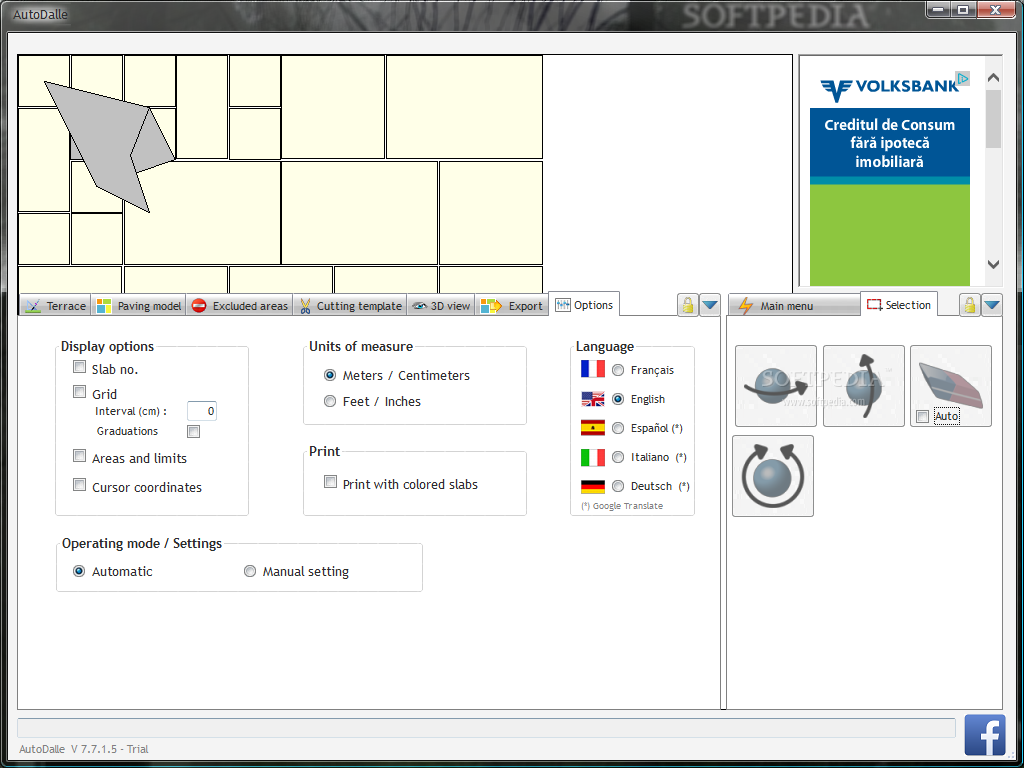Click the lock icon beside Options tab
Viewport: 1024px width, 768px height.
(x=688, y=305)
